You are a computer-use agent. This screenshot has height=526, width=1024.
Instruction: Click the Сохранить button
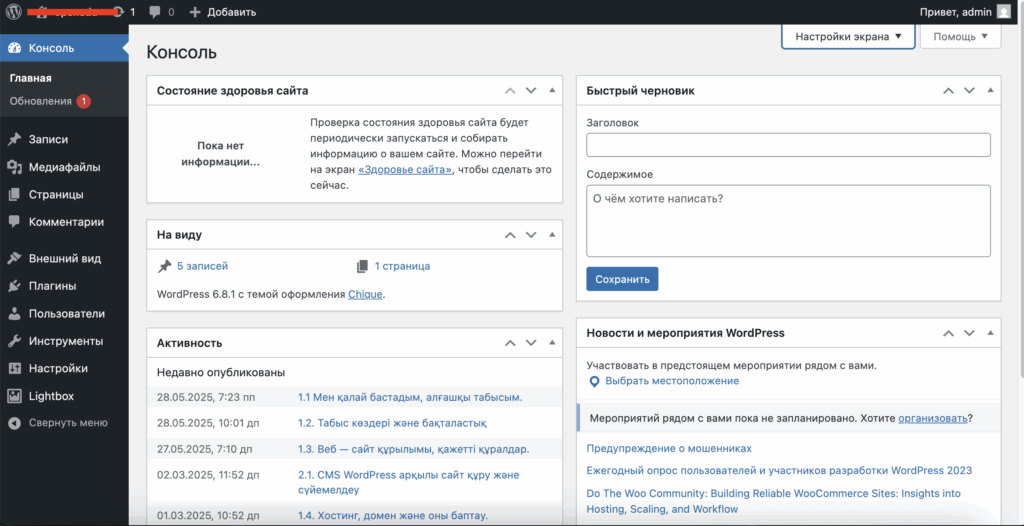pos(622,279)
